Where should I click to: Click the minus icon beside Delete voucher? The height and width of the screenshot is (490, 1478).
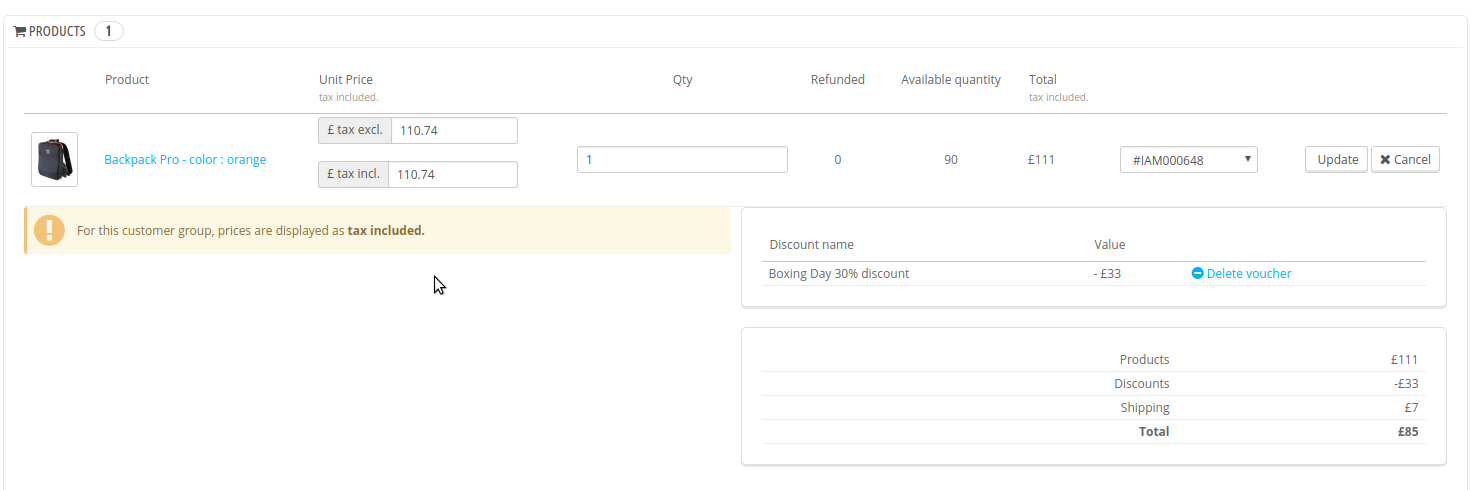pyautogui.click(x=1197, y=274)
